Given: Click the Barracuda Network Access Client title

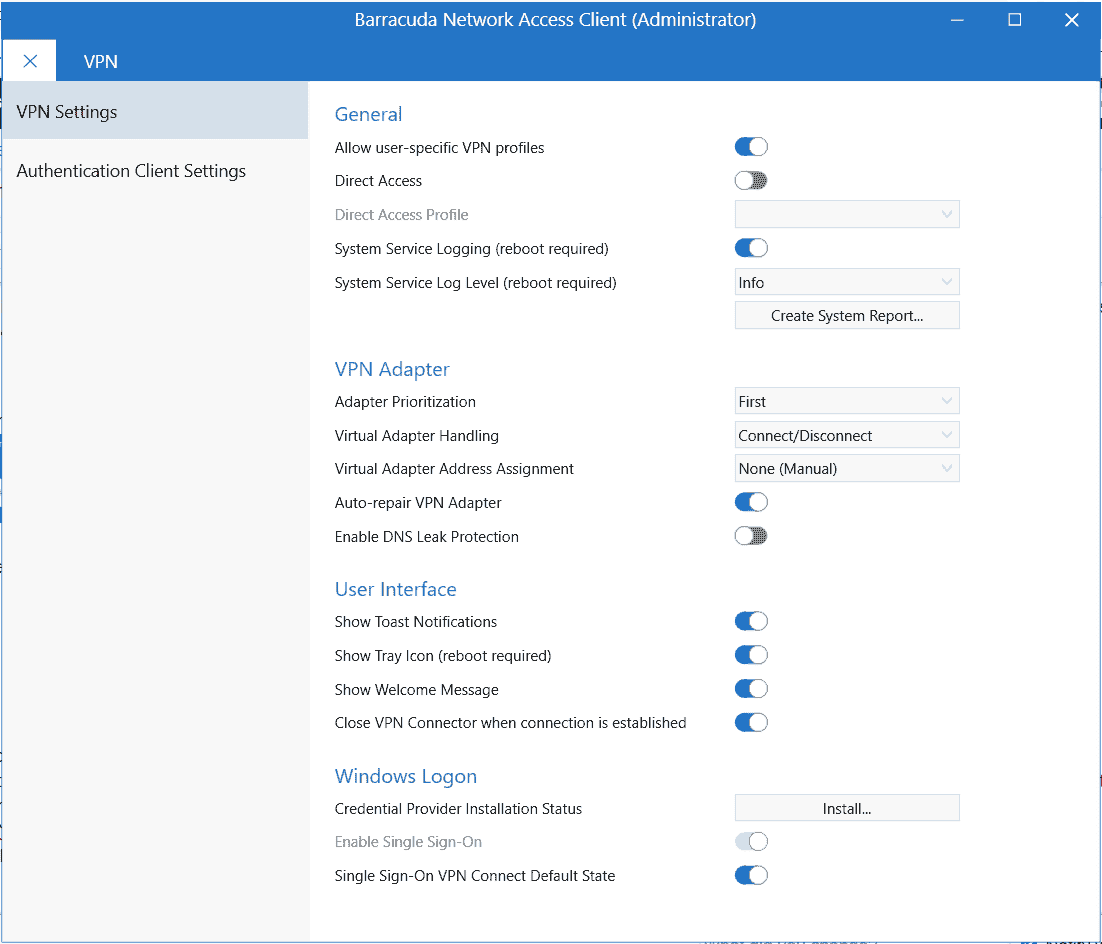Looking at the screenshot, I should tap(555, 20).
